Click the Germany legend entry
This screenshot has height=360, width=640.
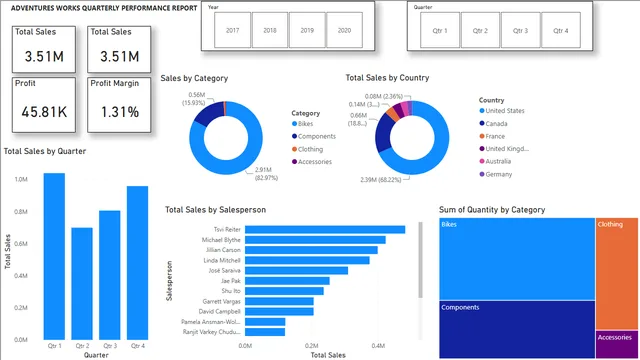pyautogui.click(x=496, y=174)
